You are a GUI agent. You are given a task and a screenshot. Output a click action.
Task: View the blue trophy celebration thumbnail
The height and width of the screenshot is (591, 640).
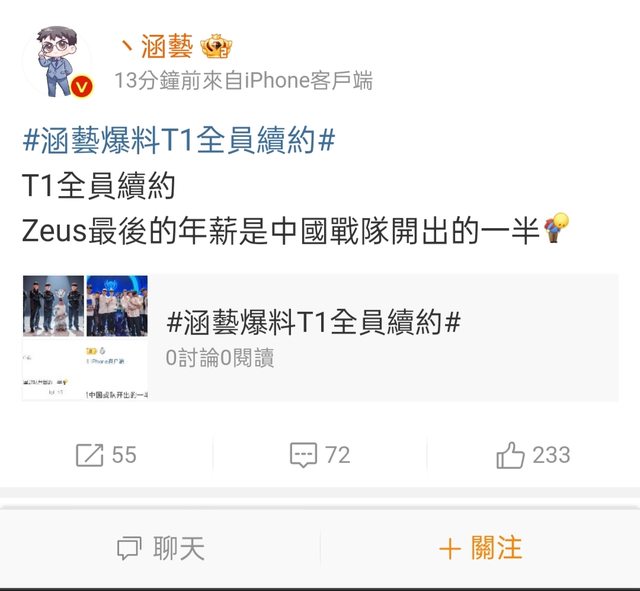click(x=117, y=306)
